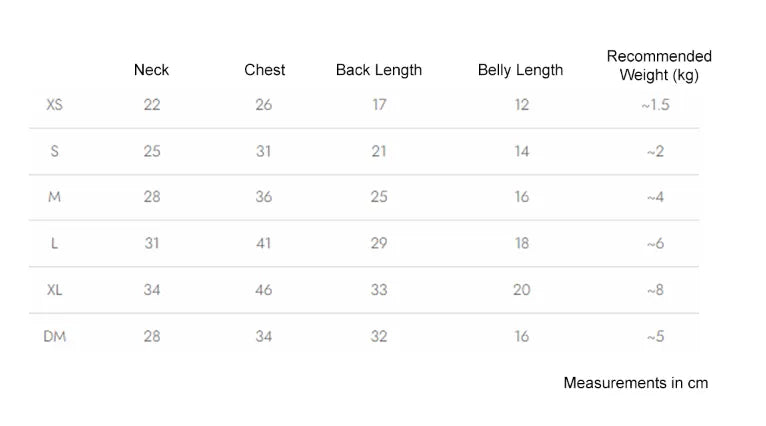The width and height of the screenshot is (766, 426).
Task: Click the DM recommended weight ~5
Action: tap(655, 337)
